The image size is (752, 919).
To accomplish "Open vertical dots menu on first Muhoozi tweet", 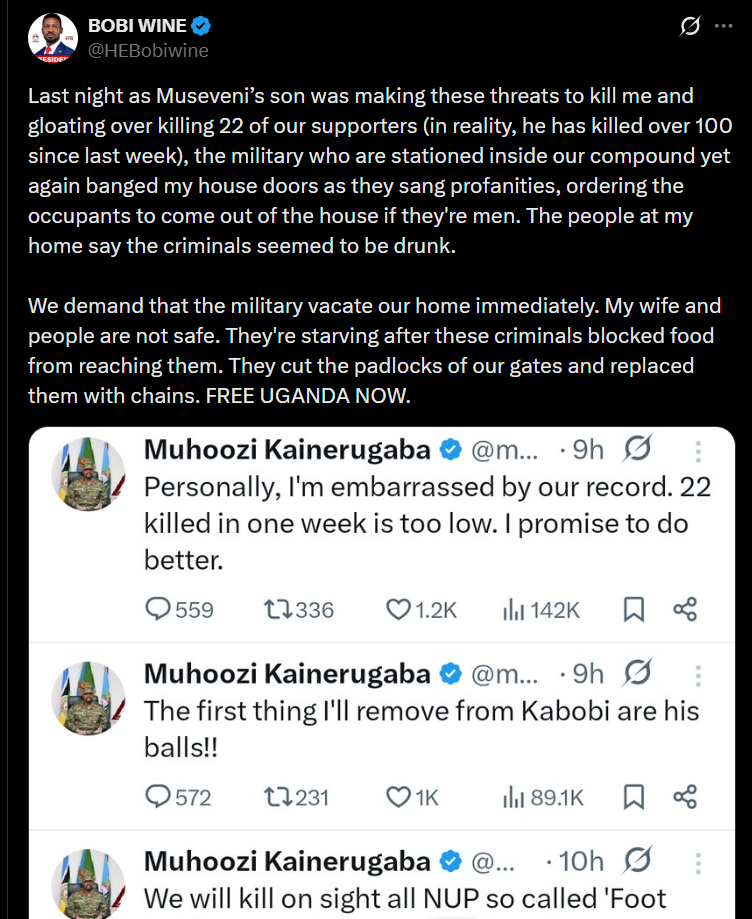I will tap(698, 451).
